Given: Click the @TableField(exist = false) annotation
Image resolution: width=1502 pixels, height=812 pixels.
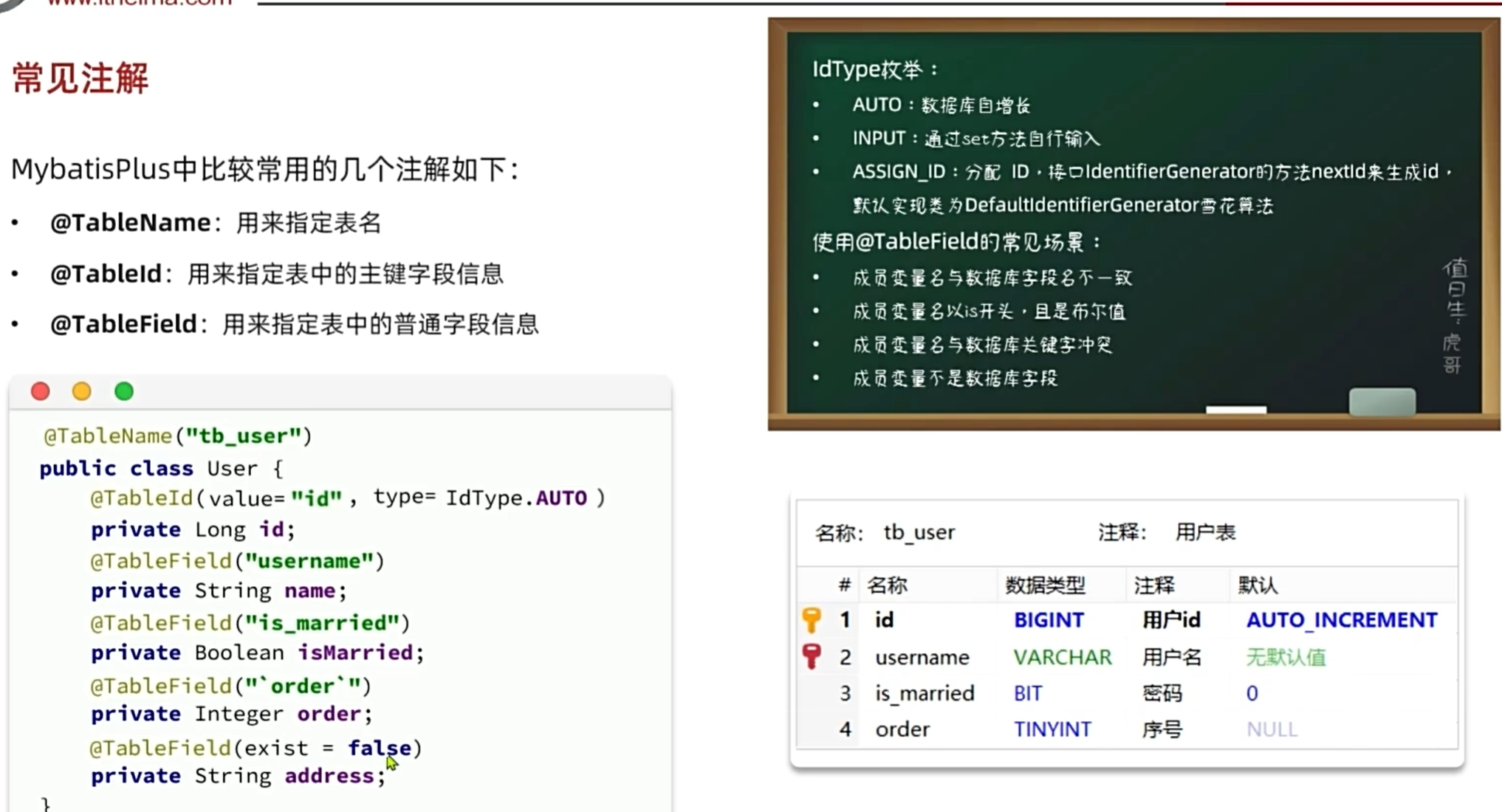Looking at the screenshot, I should [x=255, y=748].
